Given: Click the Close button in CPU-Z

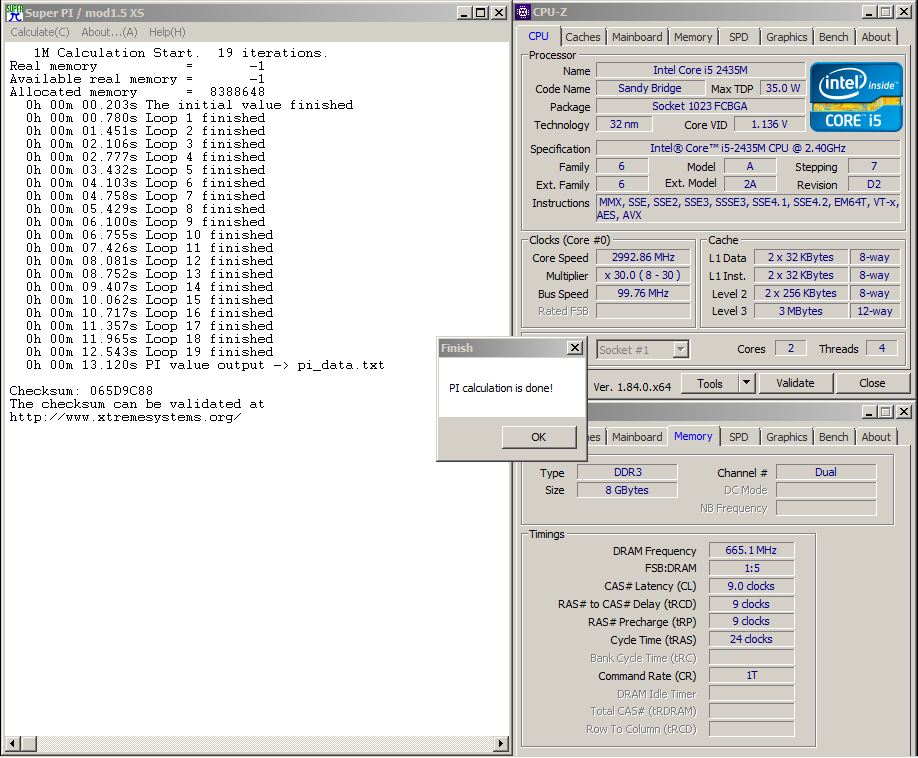Looking at the screenshot, I should click(x=872, y=383).
